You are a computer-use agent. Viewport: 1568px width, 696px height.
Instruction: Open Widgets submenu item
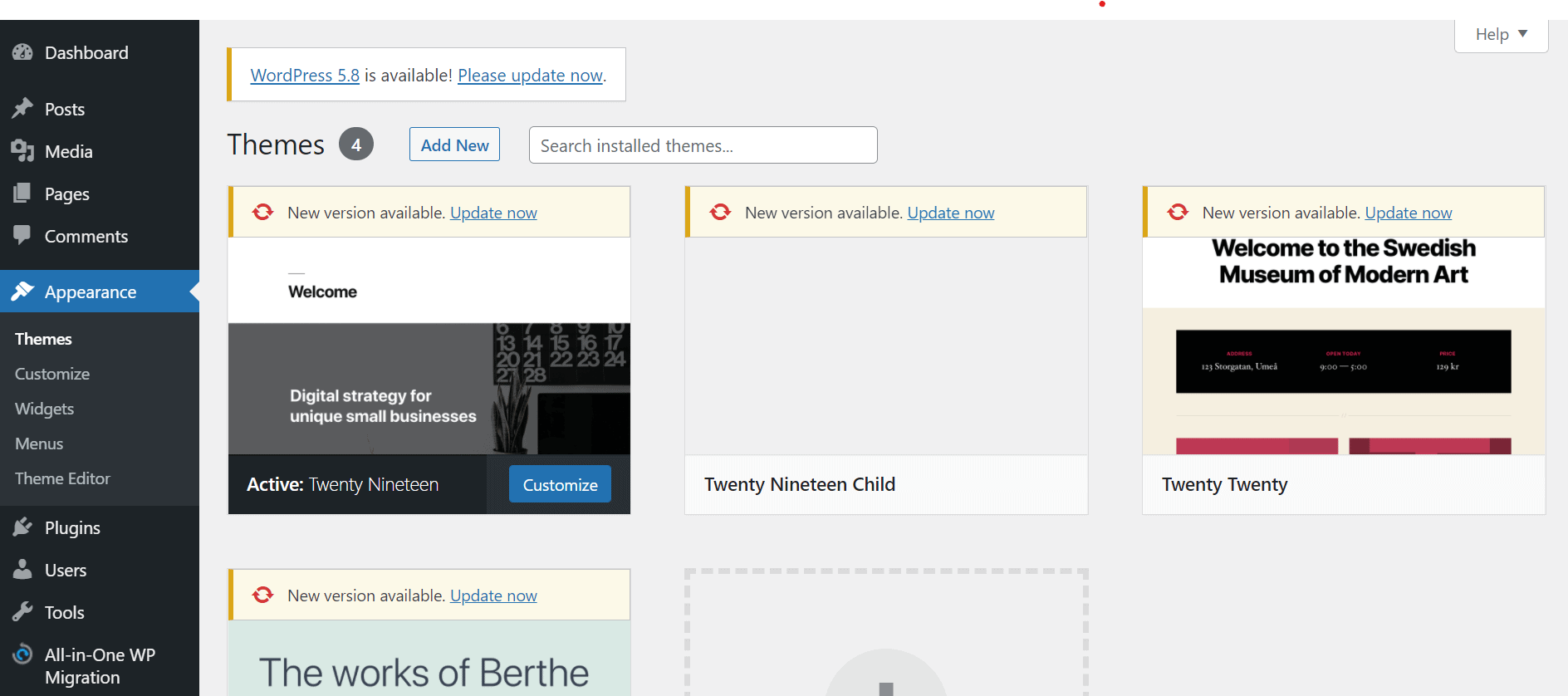pyautogui.click(x=45, y=409)
